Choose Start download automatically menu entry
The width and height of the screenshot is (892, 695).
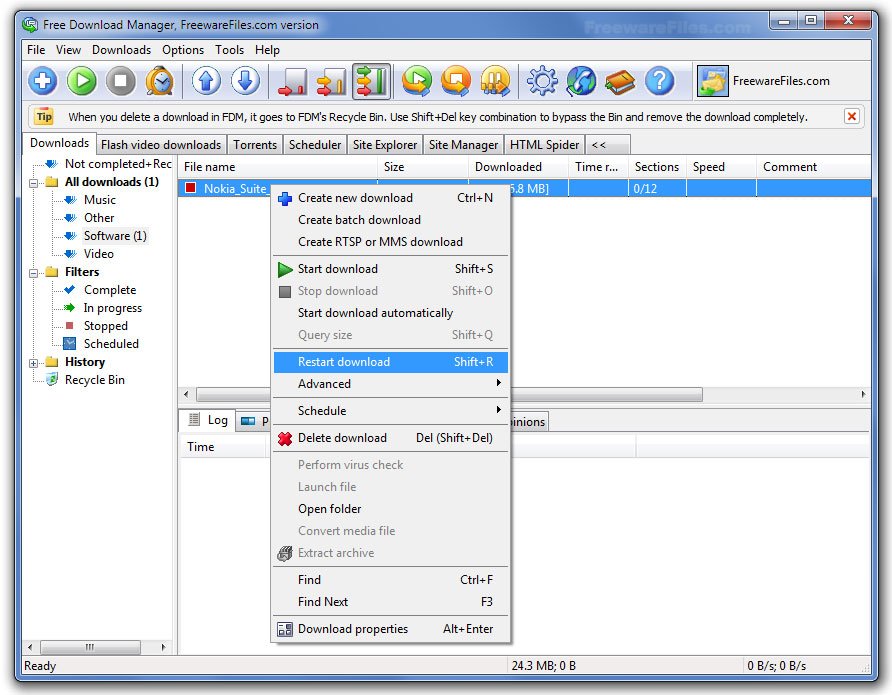390,313
